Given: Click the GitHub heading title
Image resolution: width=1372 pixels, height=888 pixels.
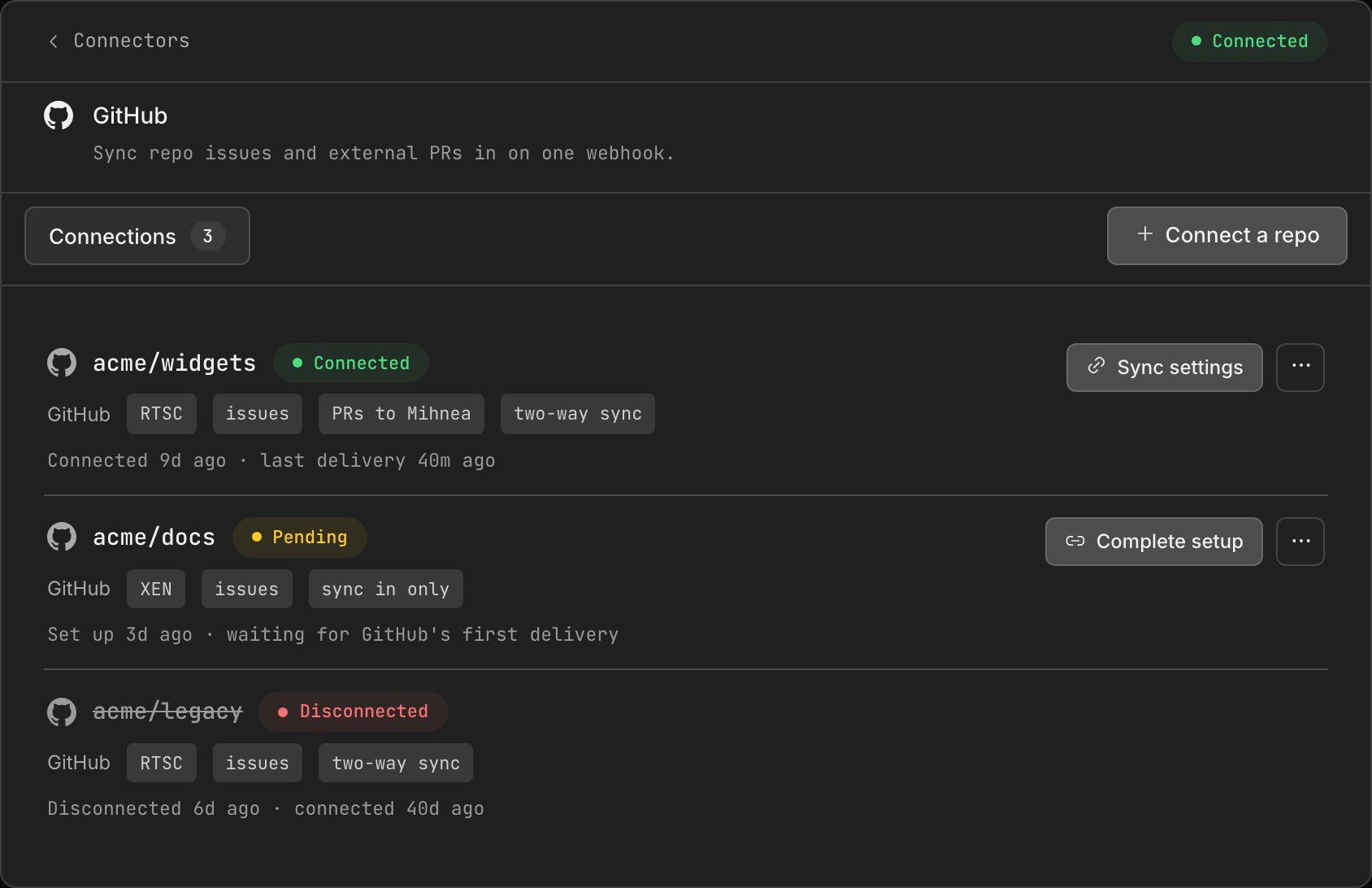Looking at the screenshot, I should coord(130,115).
